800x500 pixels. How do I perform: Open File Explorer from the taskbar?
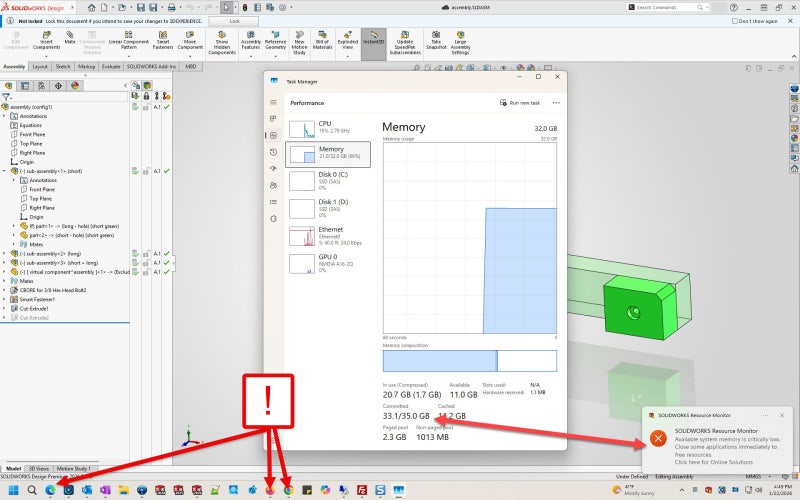coord(123,490)
